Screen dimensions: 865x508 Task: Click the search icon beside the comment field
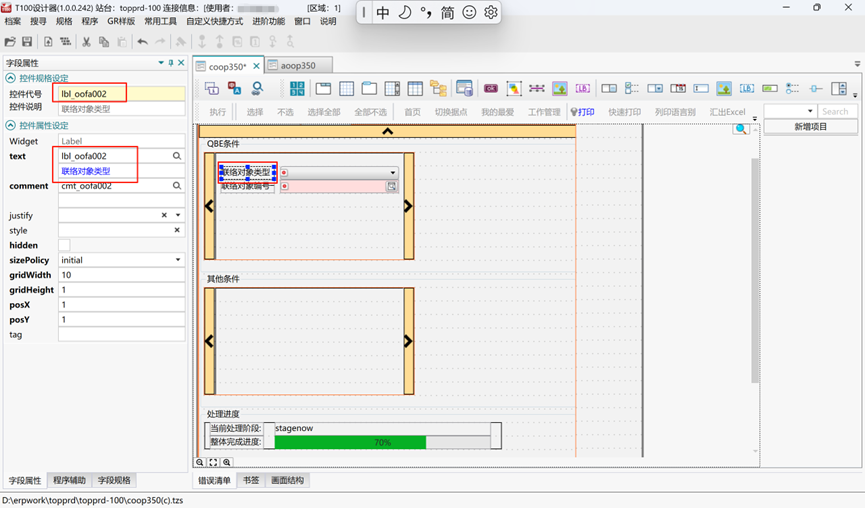pos(177,186)
